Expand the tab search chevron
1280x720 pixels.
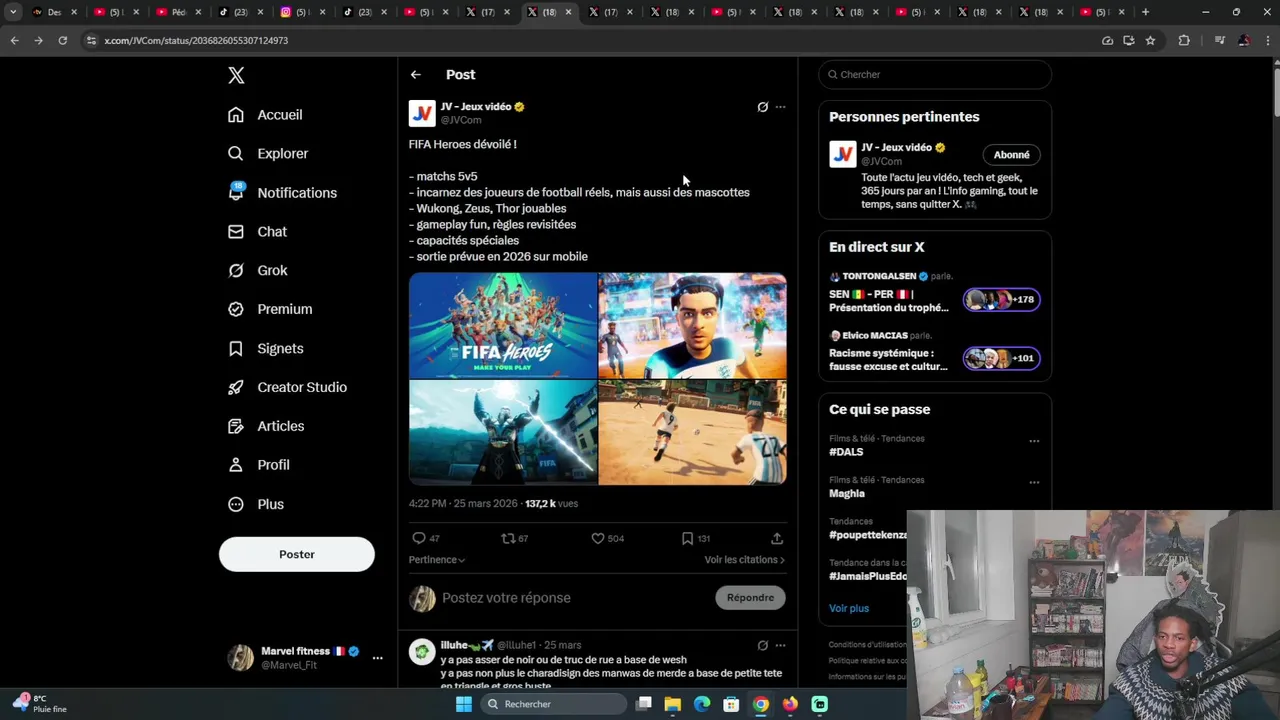pos(13,12)
